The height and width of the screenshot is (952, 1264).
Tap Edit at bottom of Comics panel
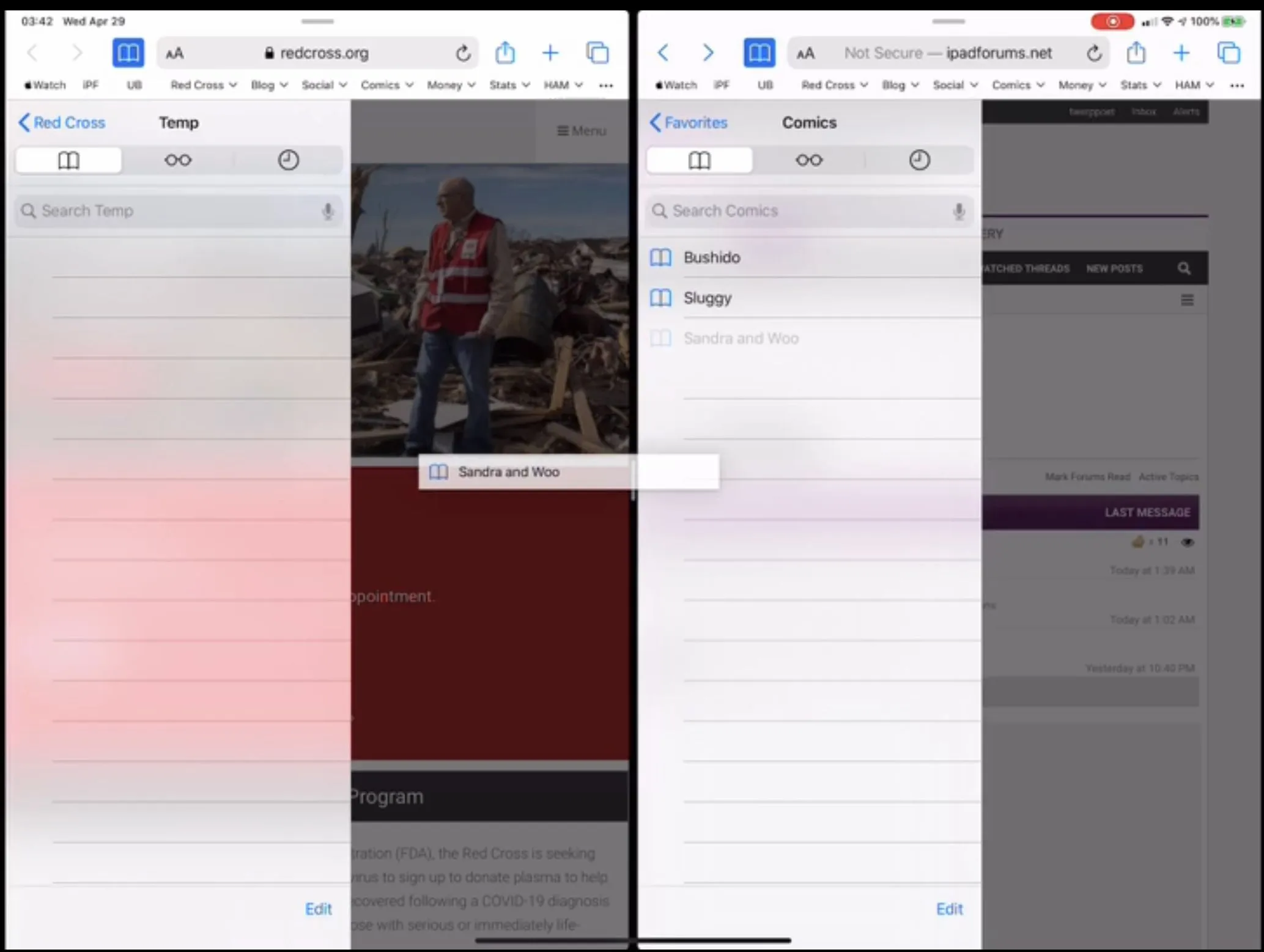pos(949,909)
